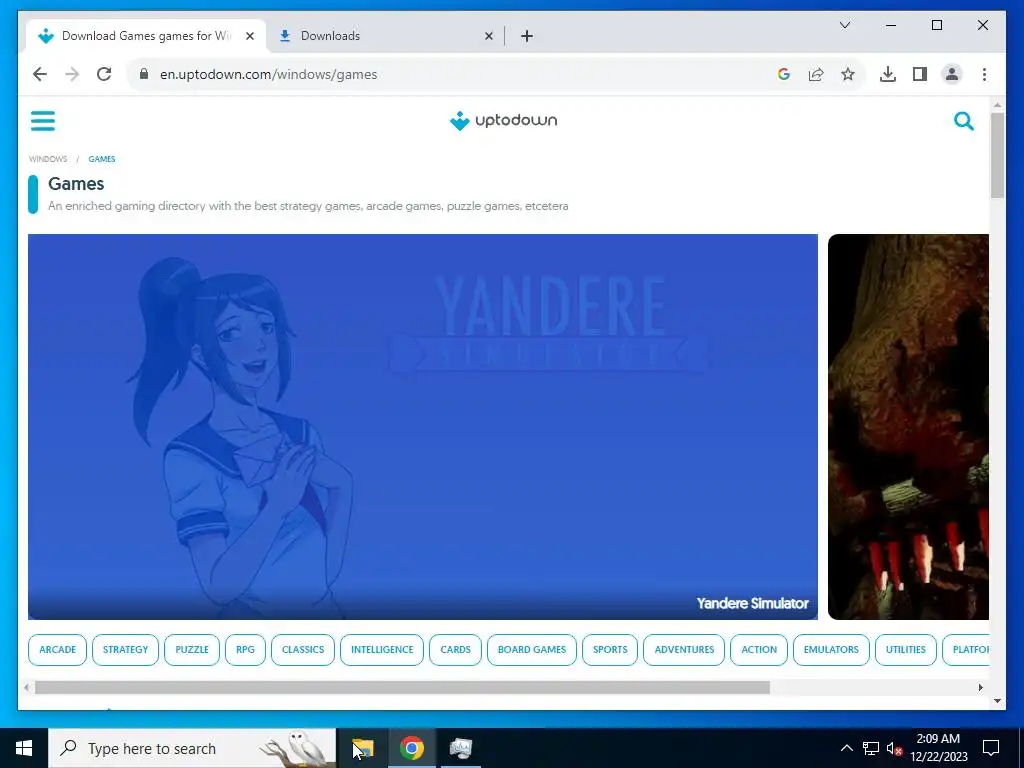Close the Download Games tab
This screenshot has width=1024, height=768.
249,36
